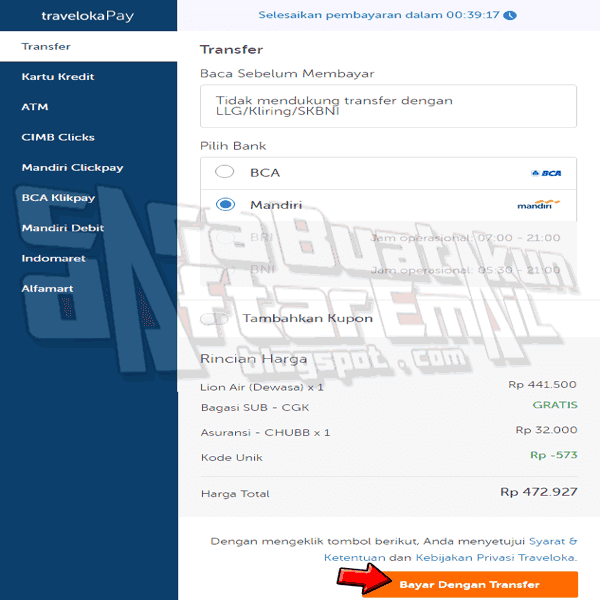Open the Transfer payment tab
600x600 pixels.
88,46
